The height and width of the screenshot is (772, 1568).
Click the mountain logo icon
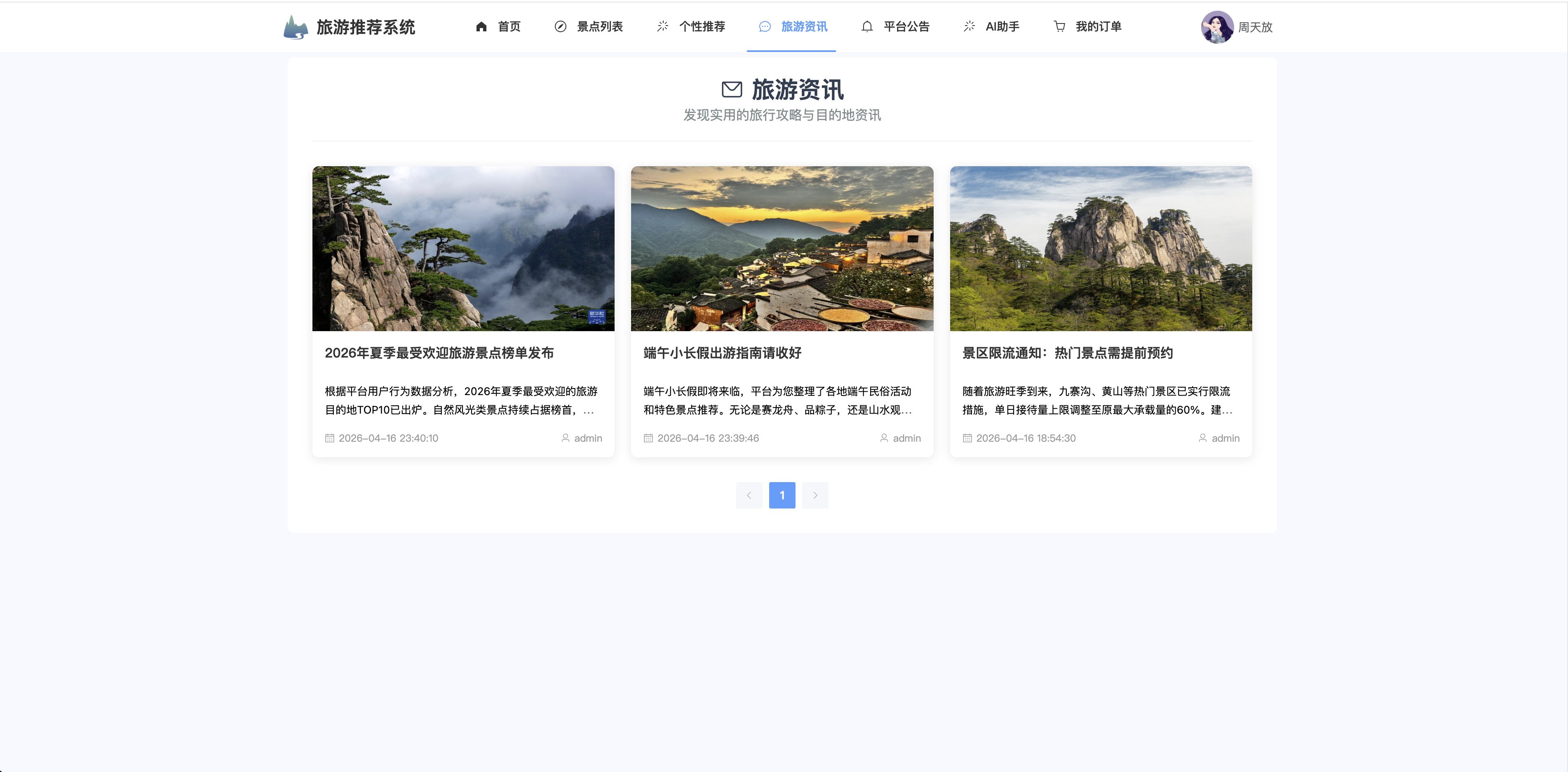pos(296,27)
